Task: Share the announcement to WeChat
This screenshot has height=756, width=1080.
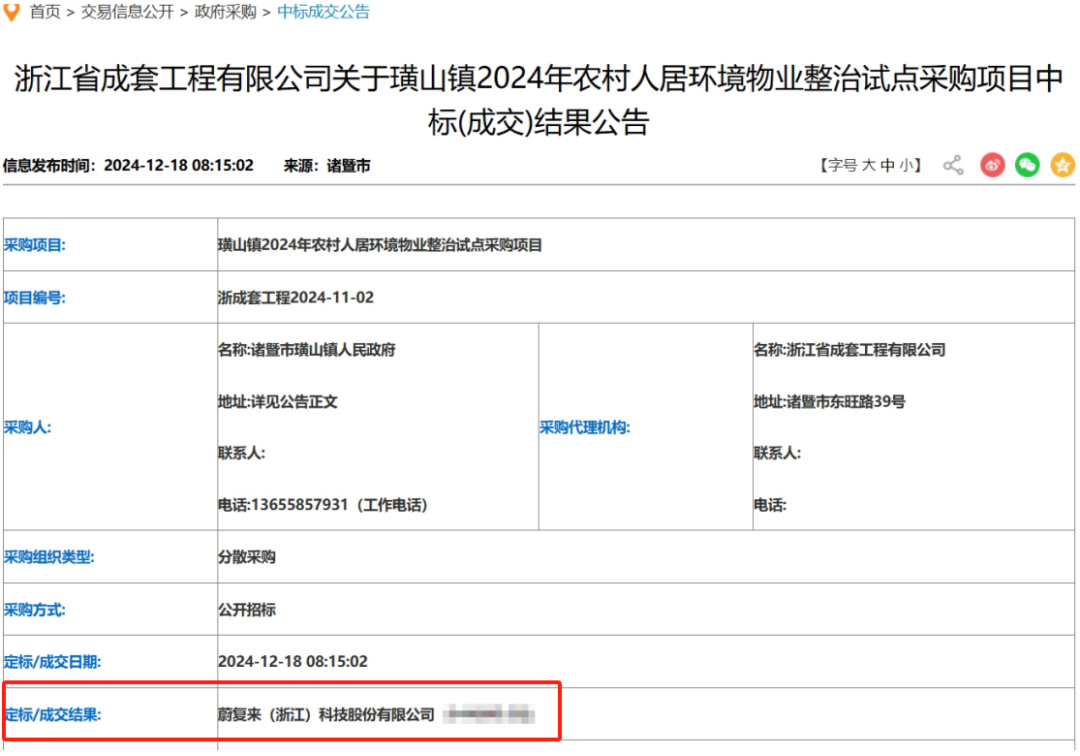Action: 1026,166
